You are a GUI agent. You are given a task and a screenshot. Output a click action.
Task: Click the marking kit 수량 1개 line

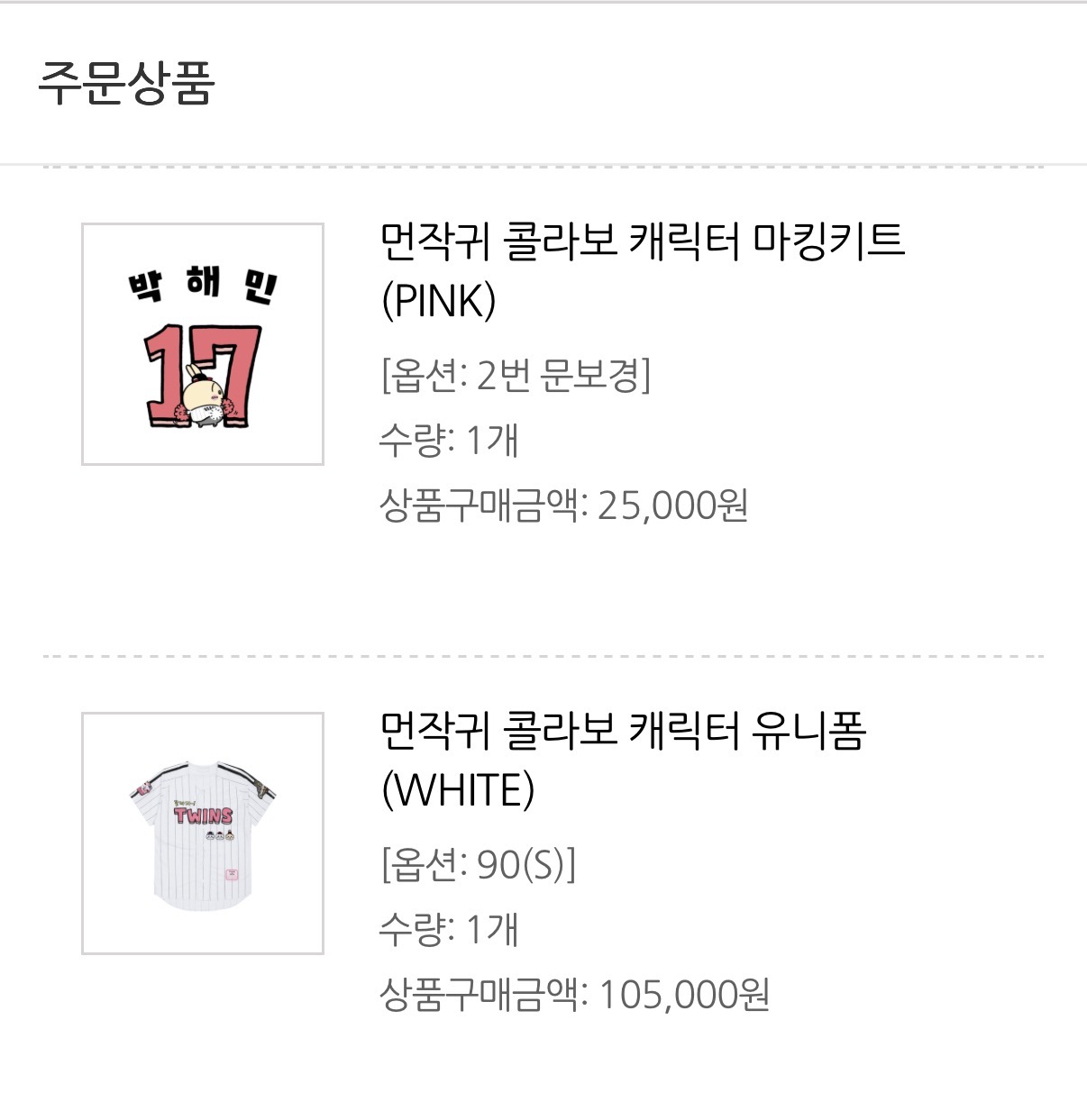pos(449,441)
